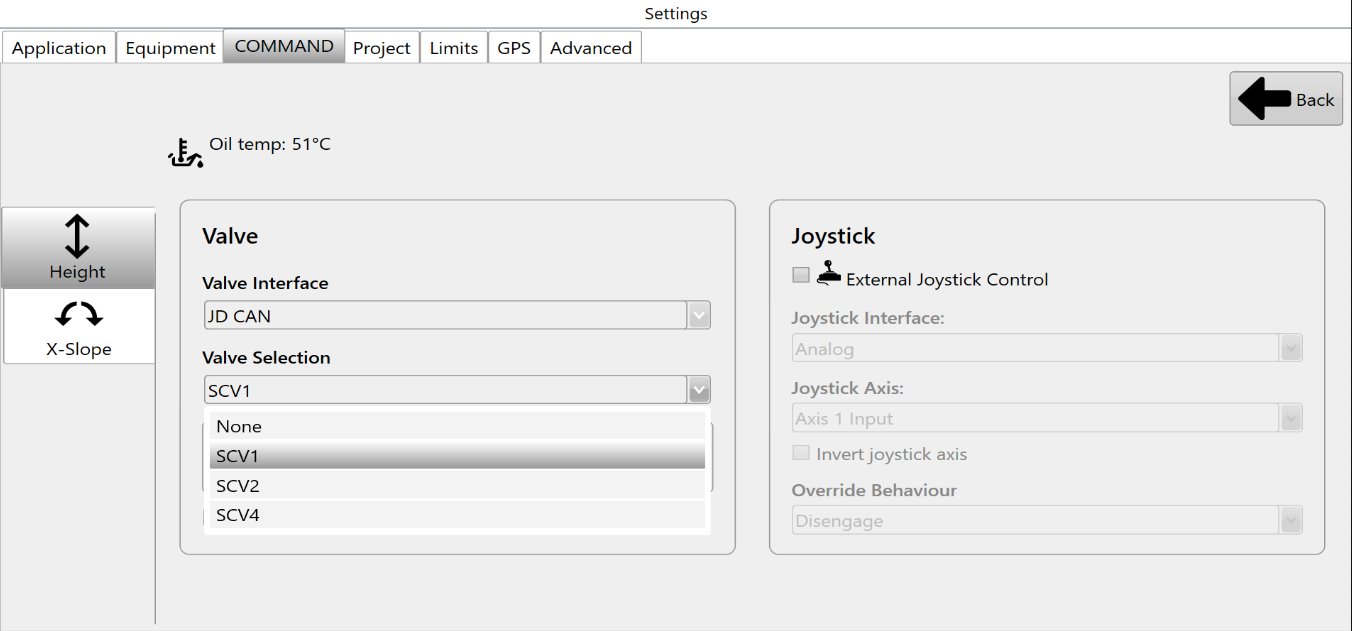Viewport: 1352px width, 631px height.
Task: Enable the External Joystick Control checkbox
Action: (800, 275)
